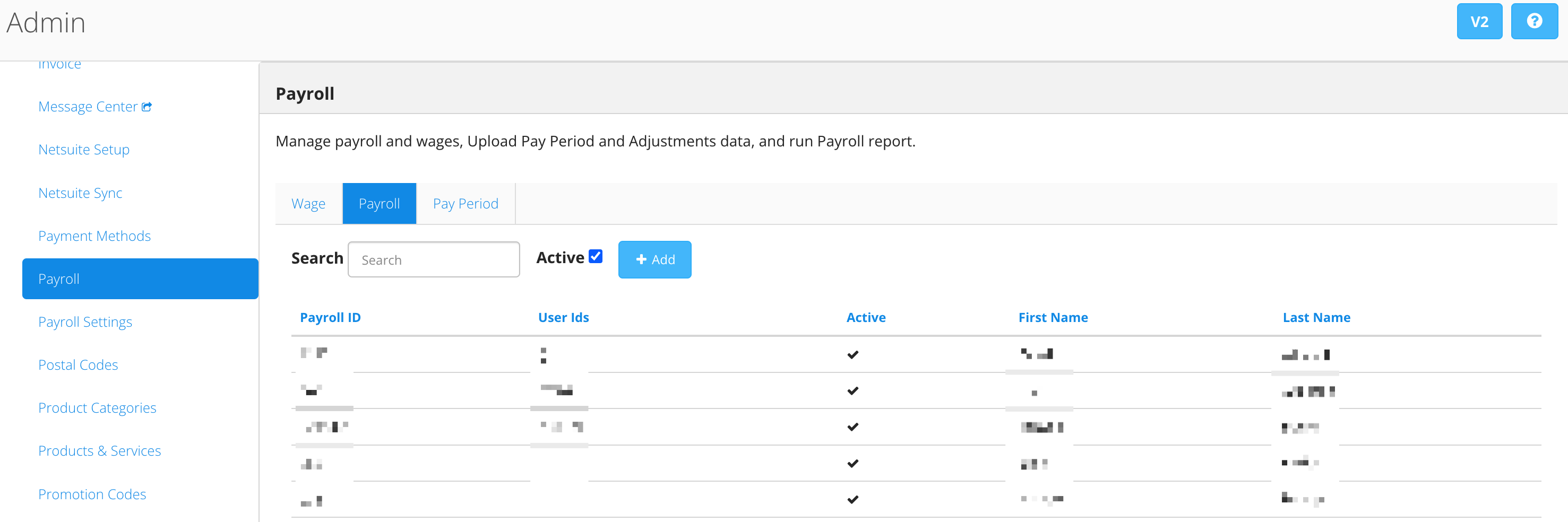Click the external link icon beside Message Center

[147, 107]
